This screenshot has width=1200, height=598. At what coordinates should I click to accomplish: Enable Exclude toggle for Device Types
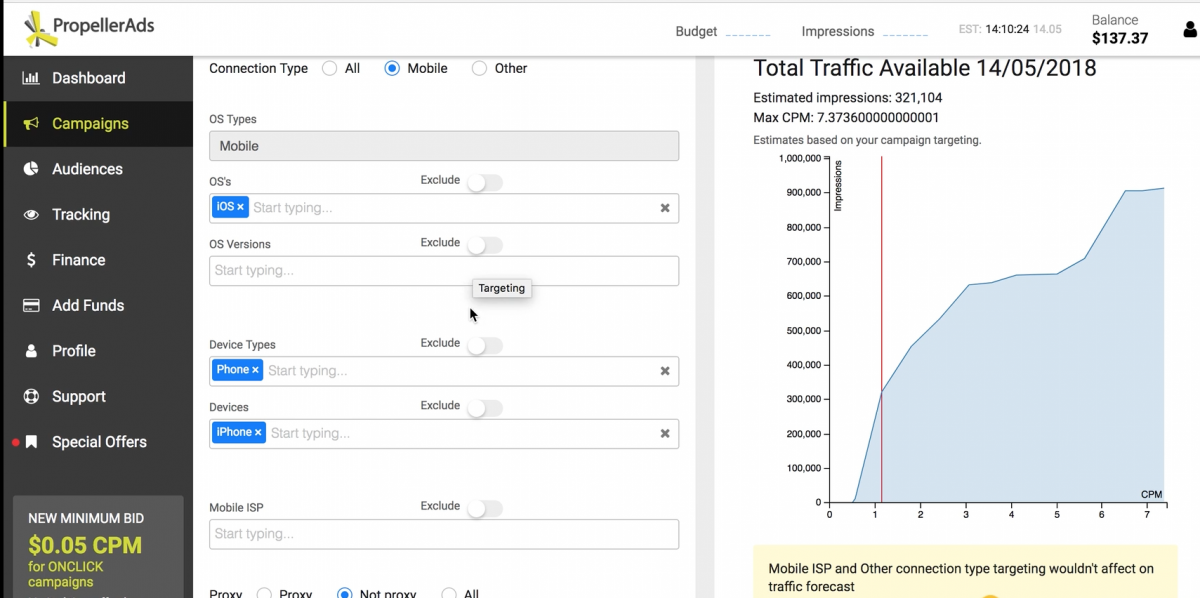click(484, 345)
